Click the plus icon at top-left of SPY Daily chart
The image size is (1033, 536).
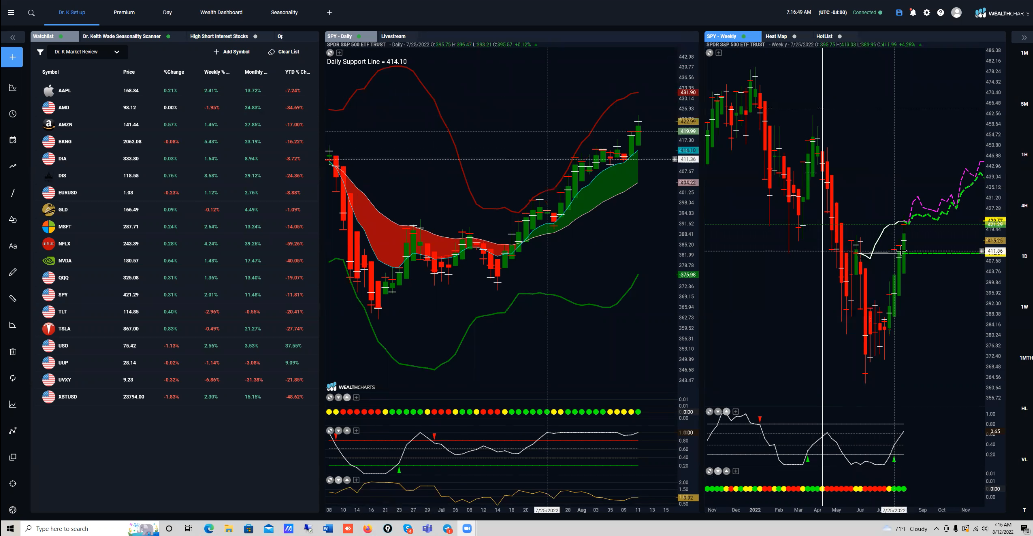click(x=339, y=53)
